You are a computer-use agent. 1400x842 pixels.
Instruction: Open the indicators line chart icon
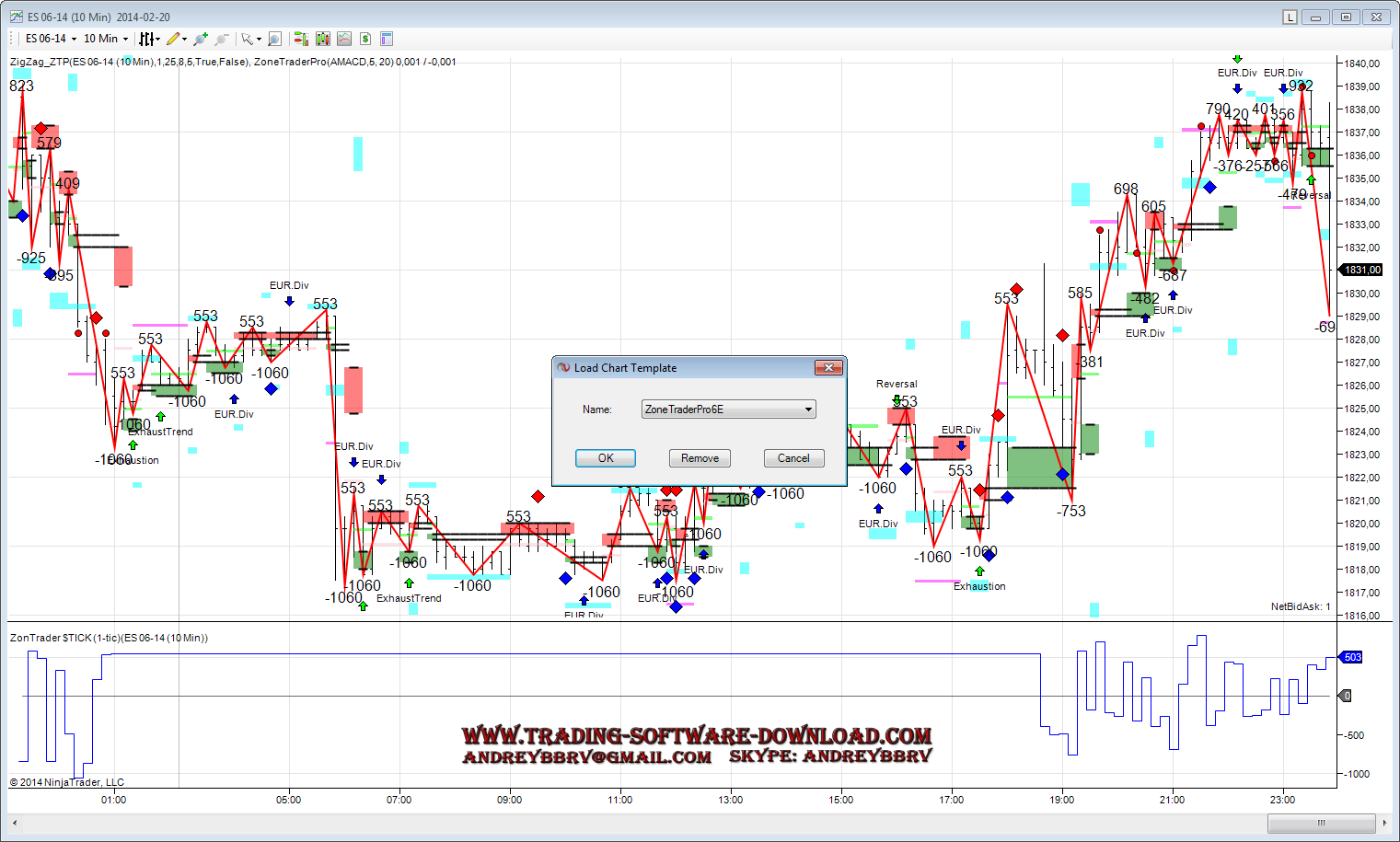(343, 39)
